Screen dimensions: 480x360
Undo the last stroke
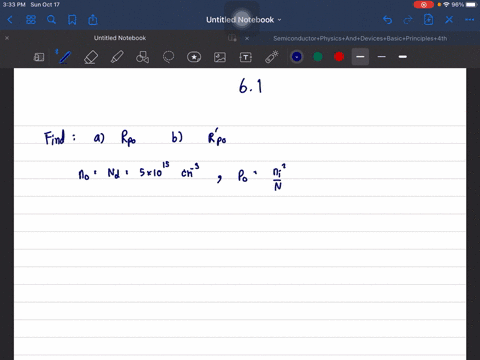tap(387, 20)
